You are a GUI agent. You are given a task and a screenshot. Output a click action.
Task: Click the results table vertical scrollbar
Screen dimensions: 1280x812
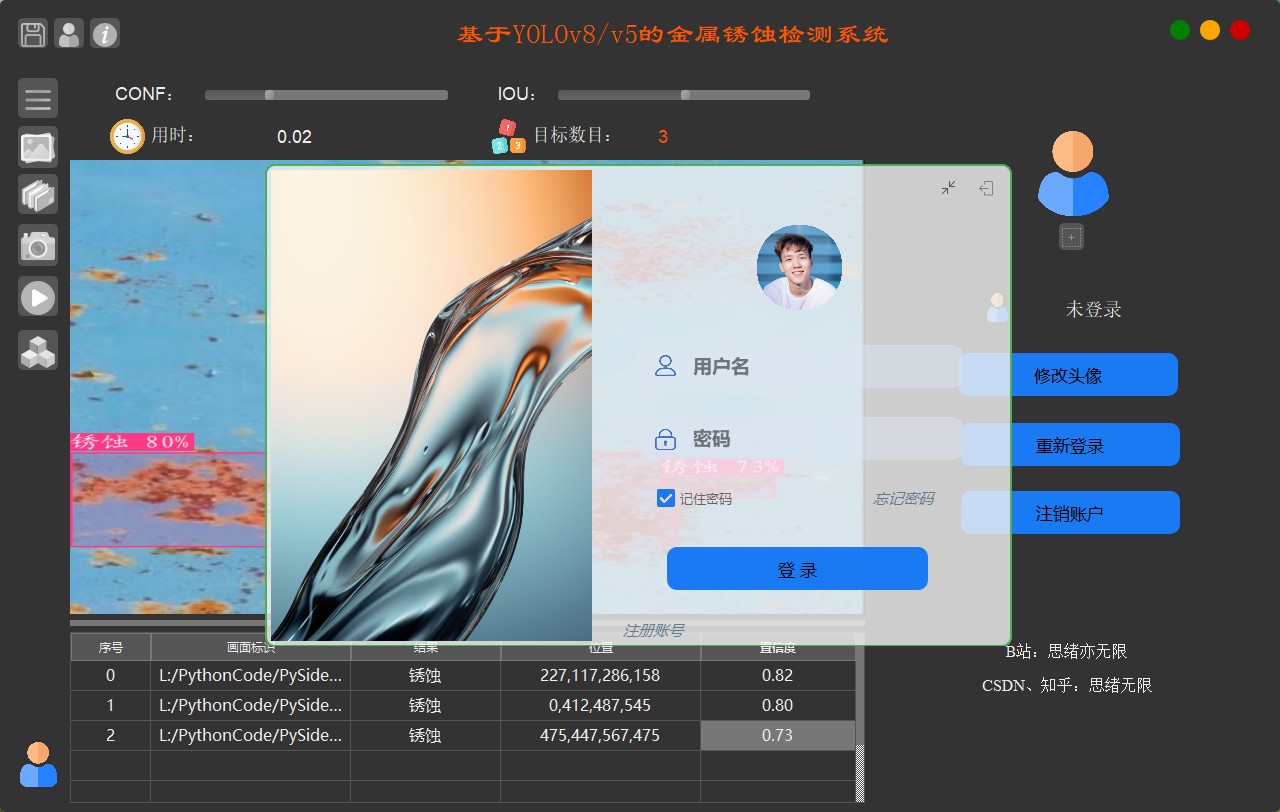[x=860, y=717]
